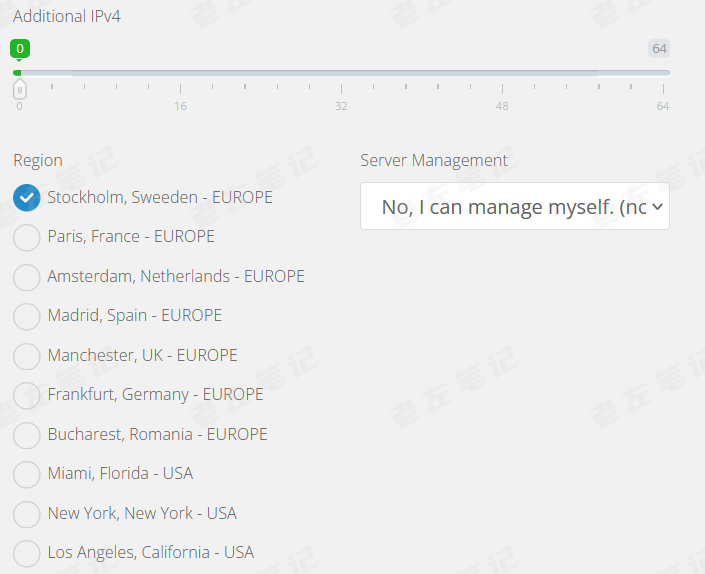The height and width of the screenshot is (574, 705).
Task: Click the Server Management dropdown chevron arrow
Action: (x=657, y=207)
